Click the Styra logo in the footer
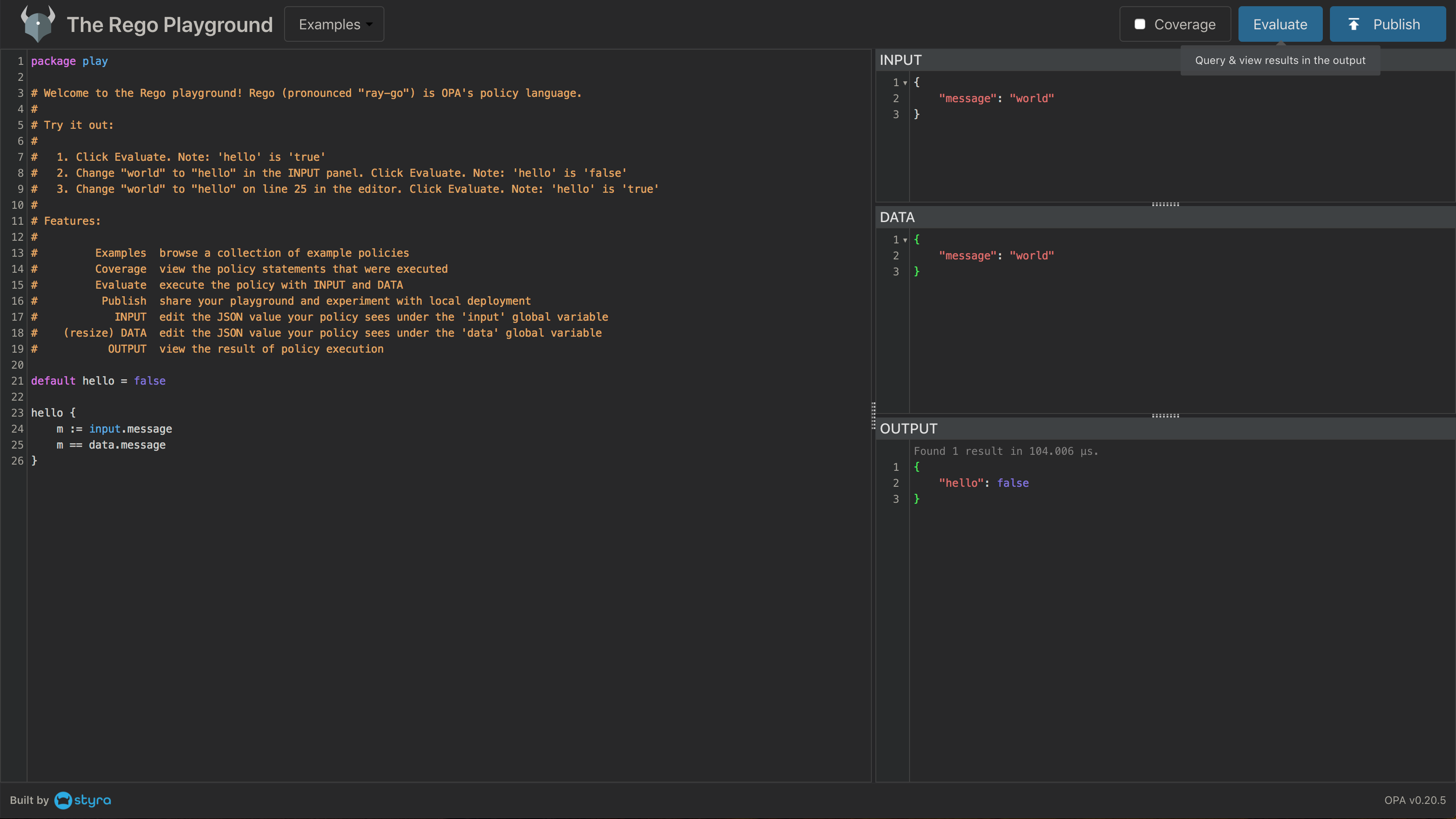The image size is (1456, 819). tap(83, 800)
